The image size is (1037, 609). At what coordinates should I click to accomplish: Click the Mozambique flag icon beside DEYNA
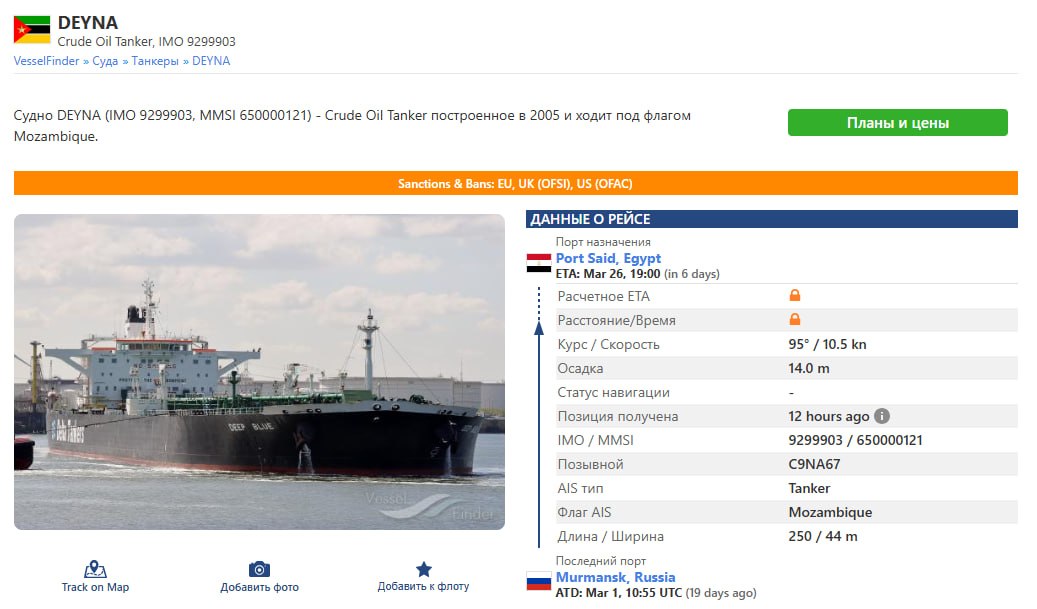point(32,29)
